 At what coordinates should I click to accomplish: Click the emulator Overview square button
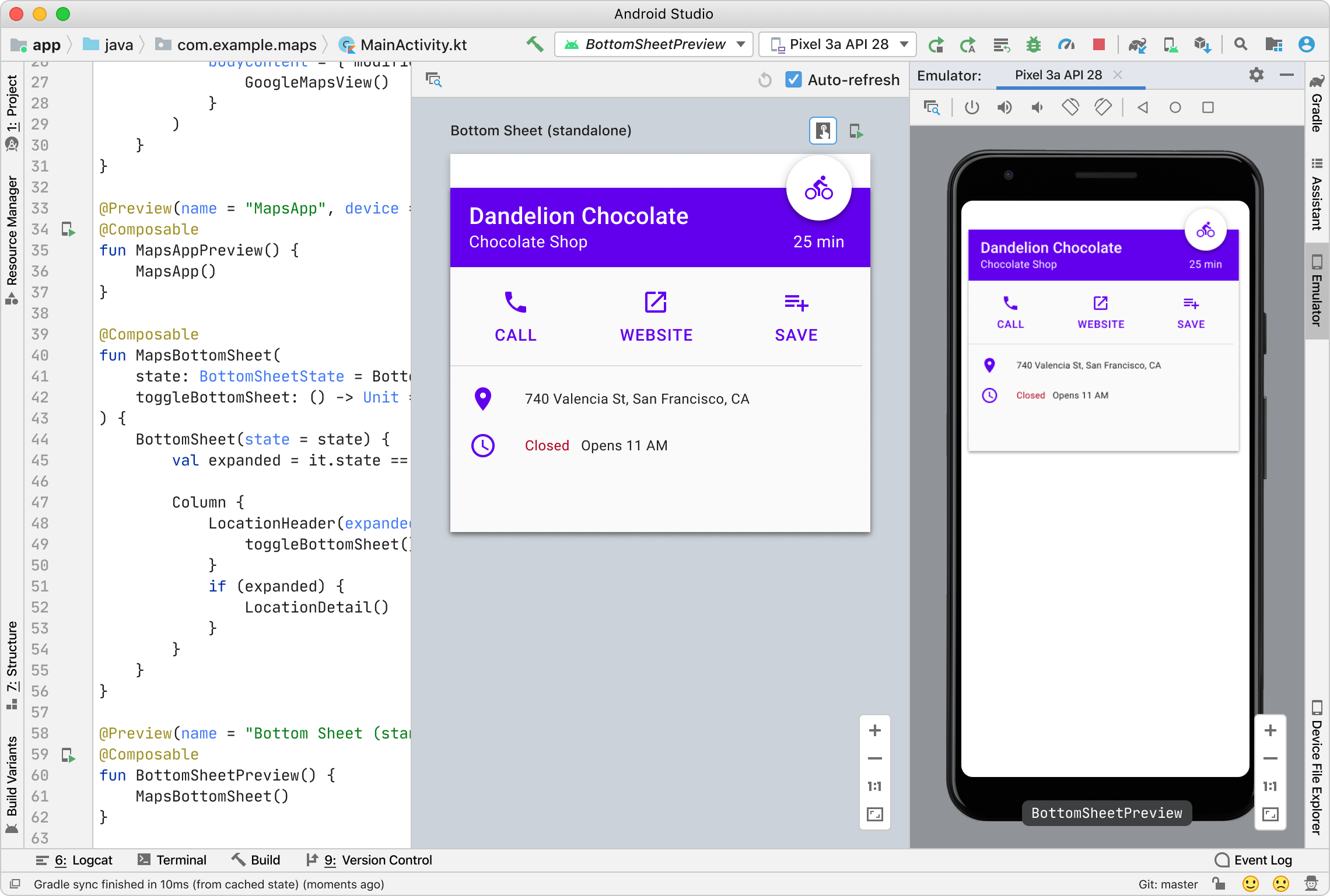tap(1208, 107)
